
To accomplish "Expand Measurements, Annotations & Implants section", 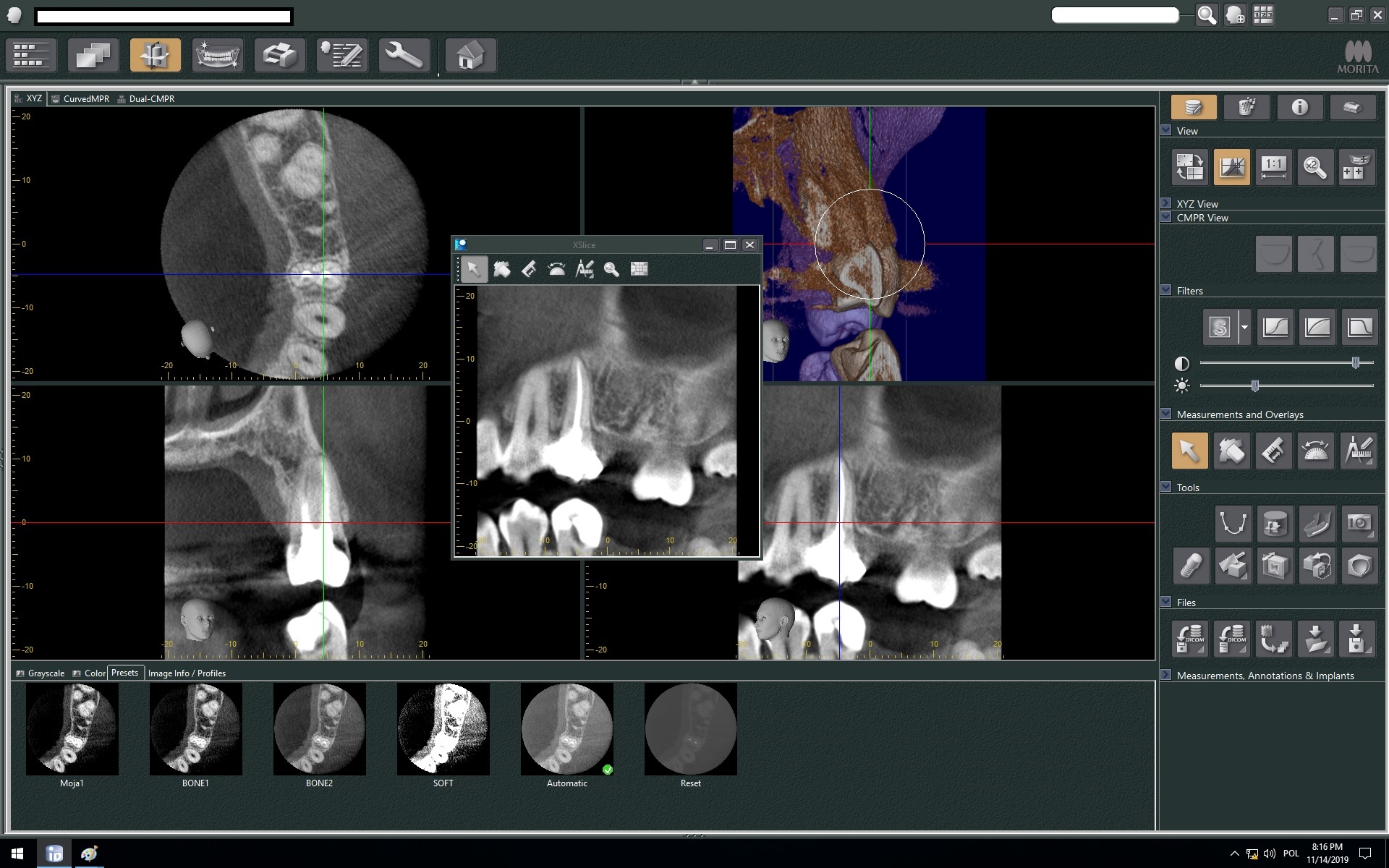I will point(1165,675).
